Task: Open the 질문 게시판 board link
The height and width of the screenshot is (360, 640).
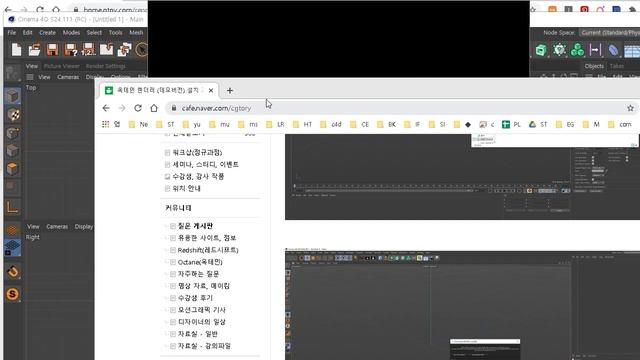Action: 196,226
